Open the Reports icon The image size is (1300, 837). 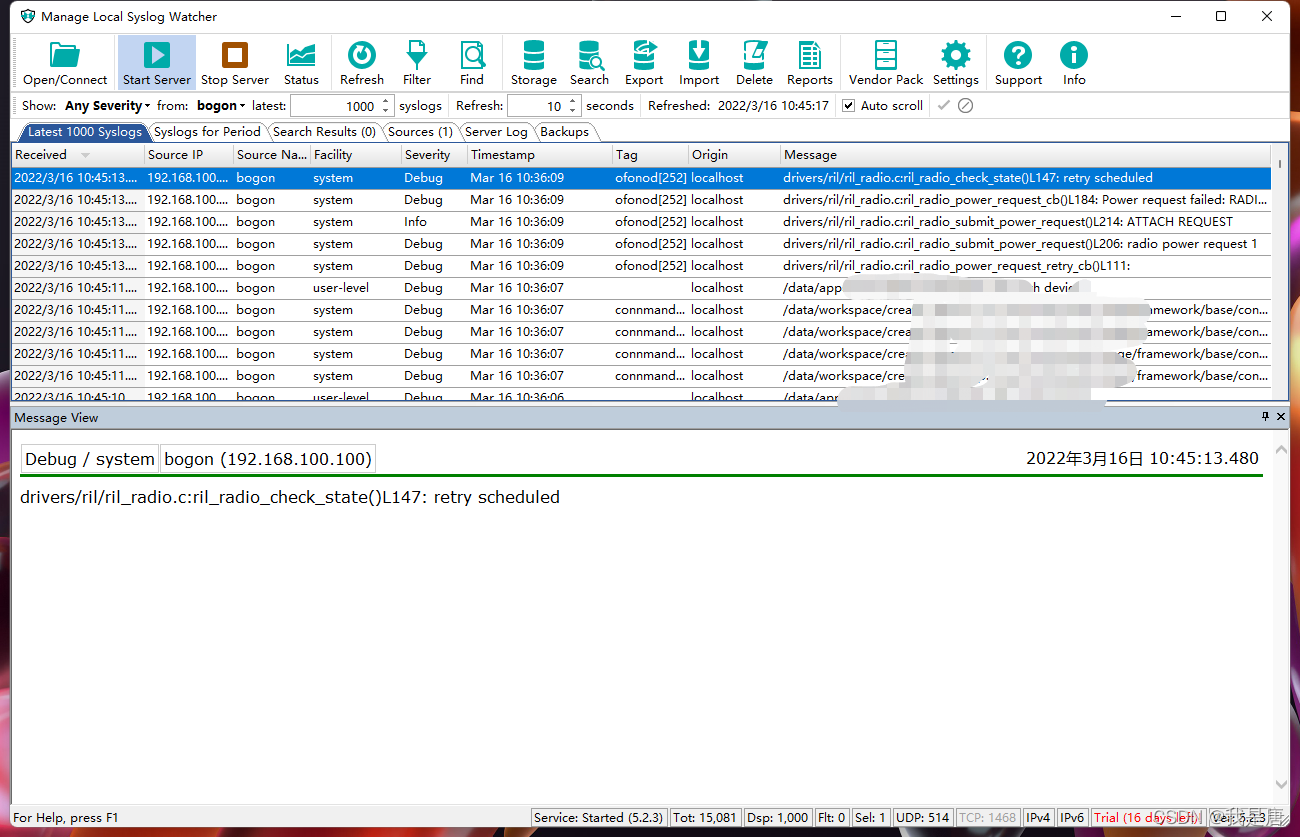(x=809, y=61)
